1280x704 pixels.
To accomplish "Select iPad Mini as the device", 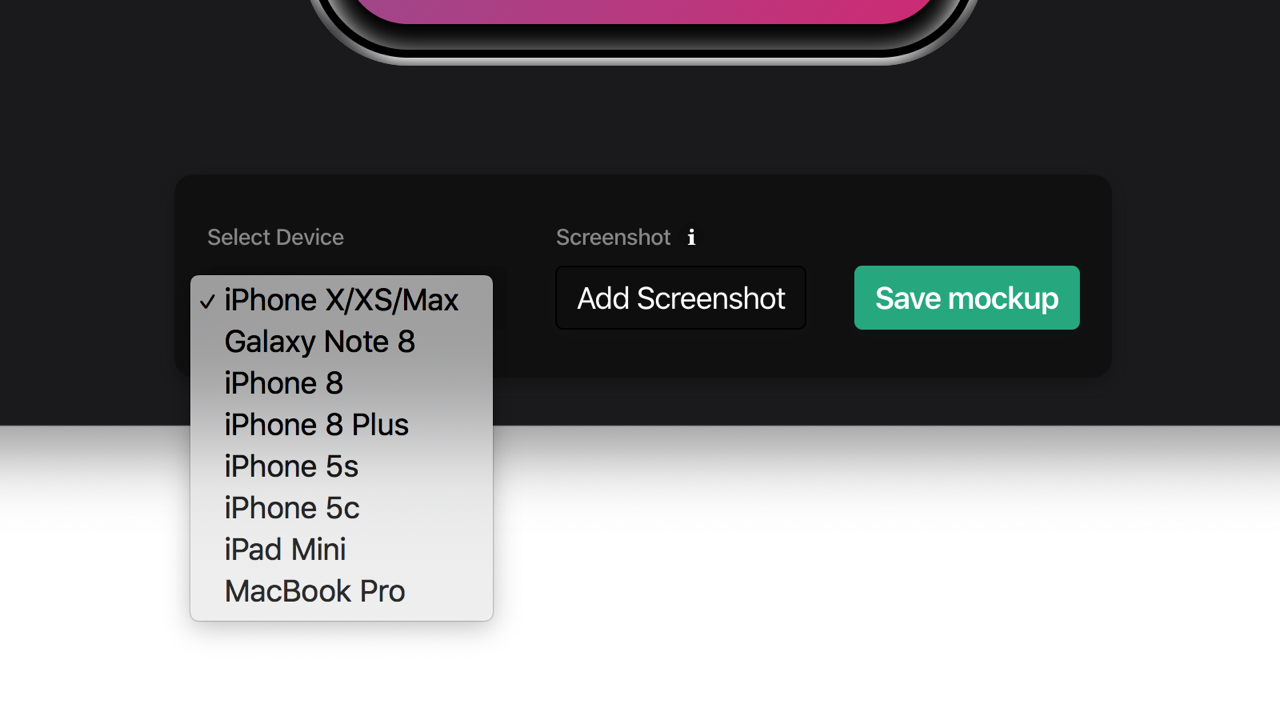I will click(x=341, y=550).
